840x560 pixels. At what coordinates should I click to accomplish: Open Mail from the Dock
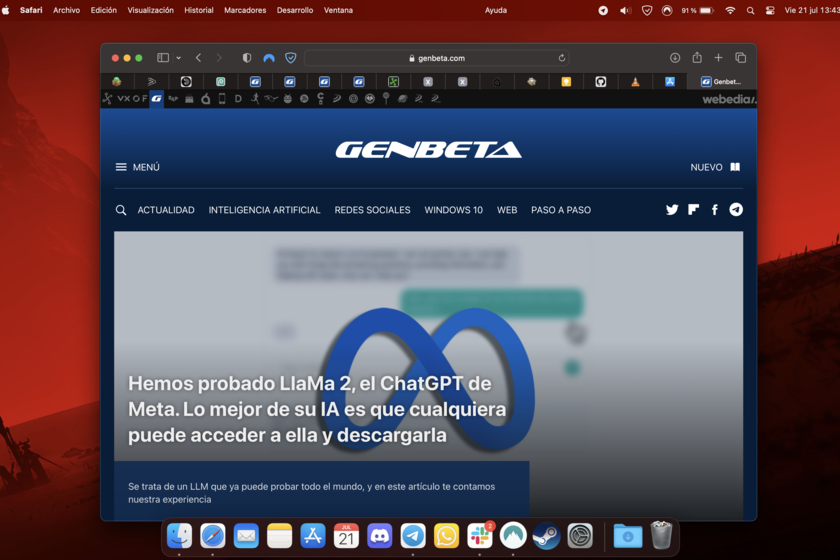[246, 536]
